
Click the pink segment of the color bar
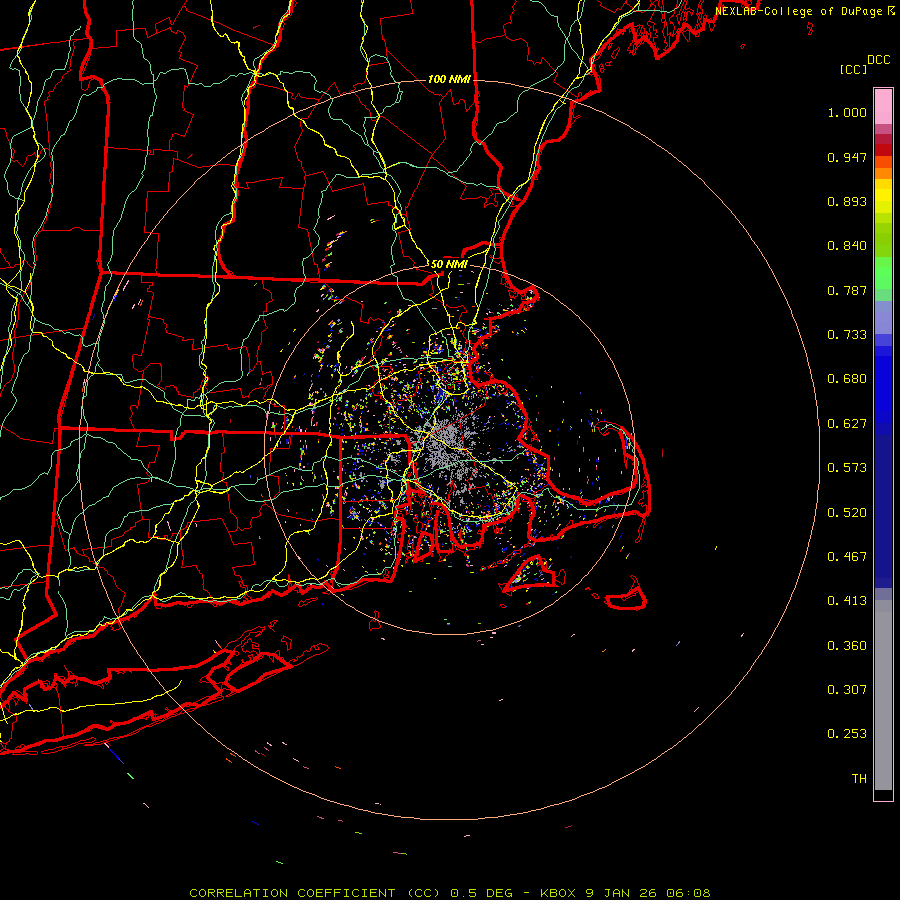[883, 107]
